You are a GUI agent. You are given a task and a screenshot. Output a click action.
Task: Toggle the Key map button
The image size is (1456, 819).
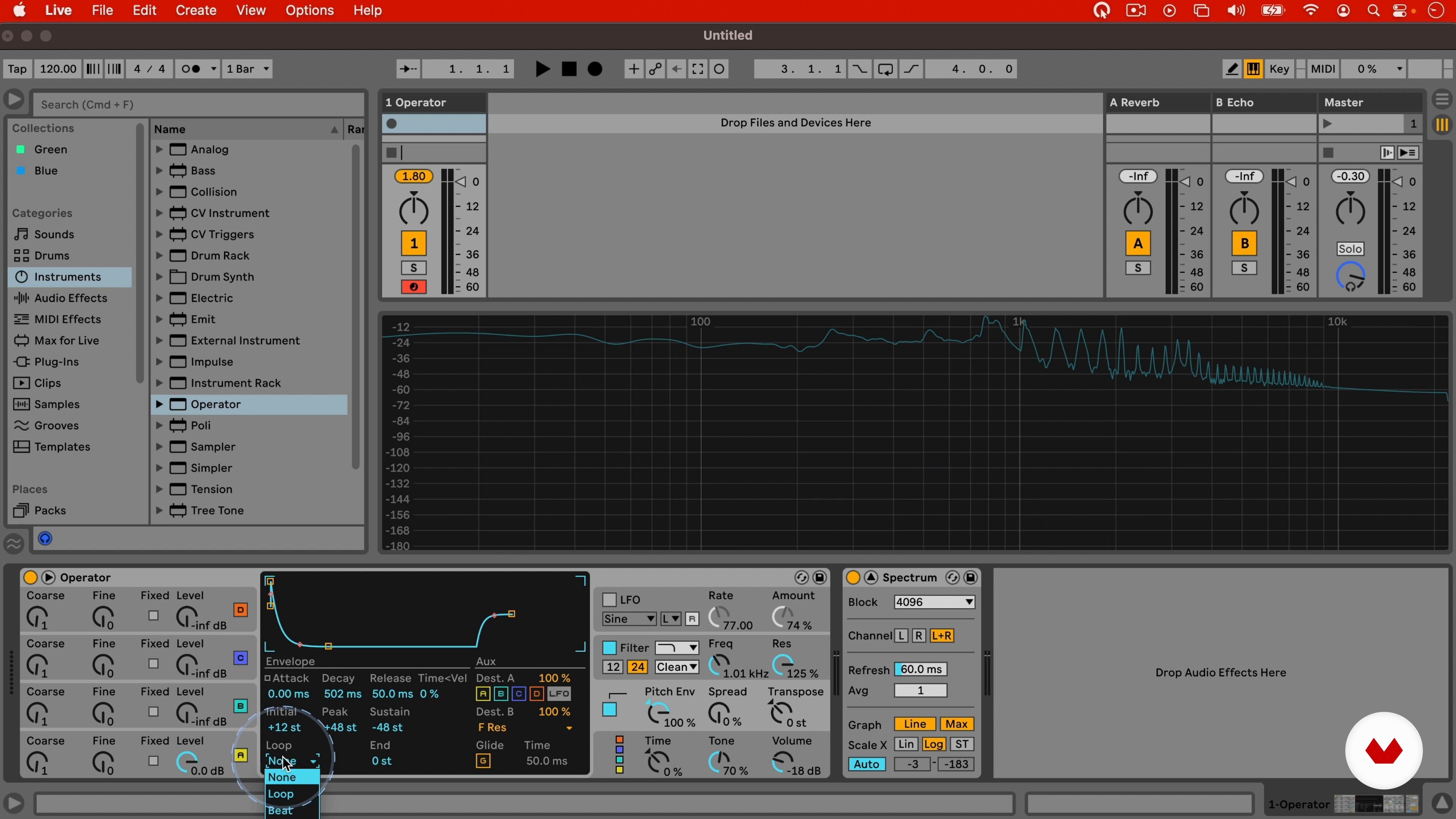1279,69
